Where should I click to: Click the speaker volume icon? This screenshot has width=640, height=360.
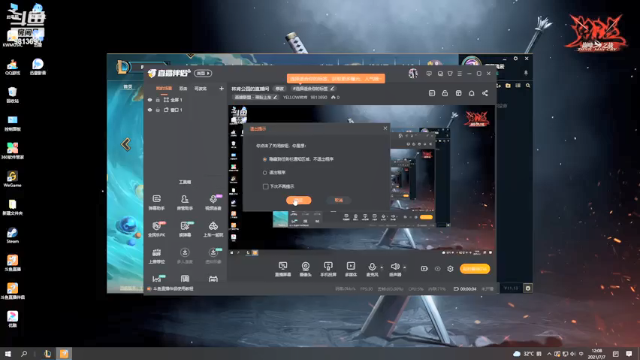pyautogui.click(x=395, y=269)
